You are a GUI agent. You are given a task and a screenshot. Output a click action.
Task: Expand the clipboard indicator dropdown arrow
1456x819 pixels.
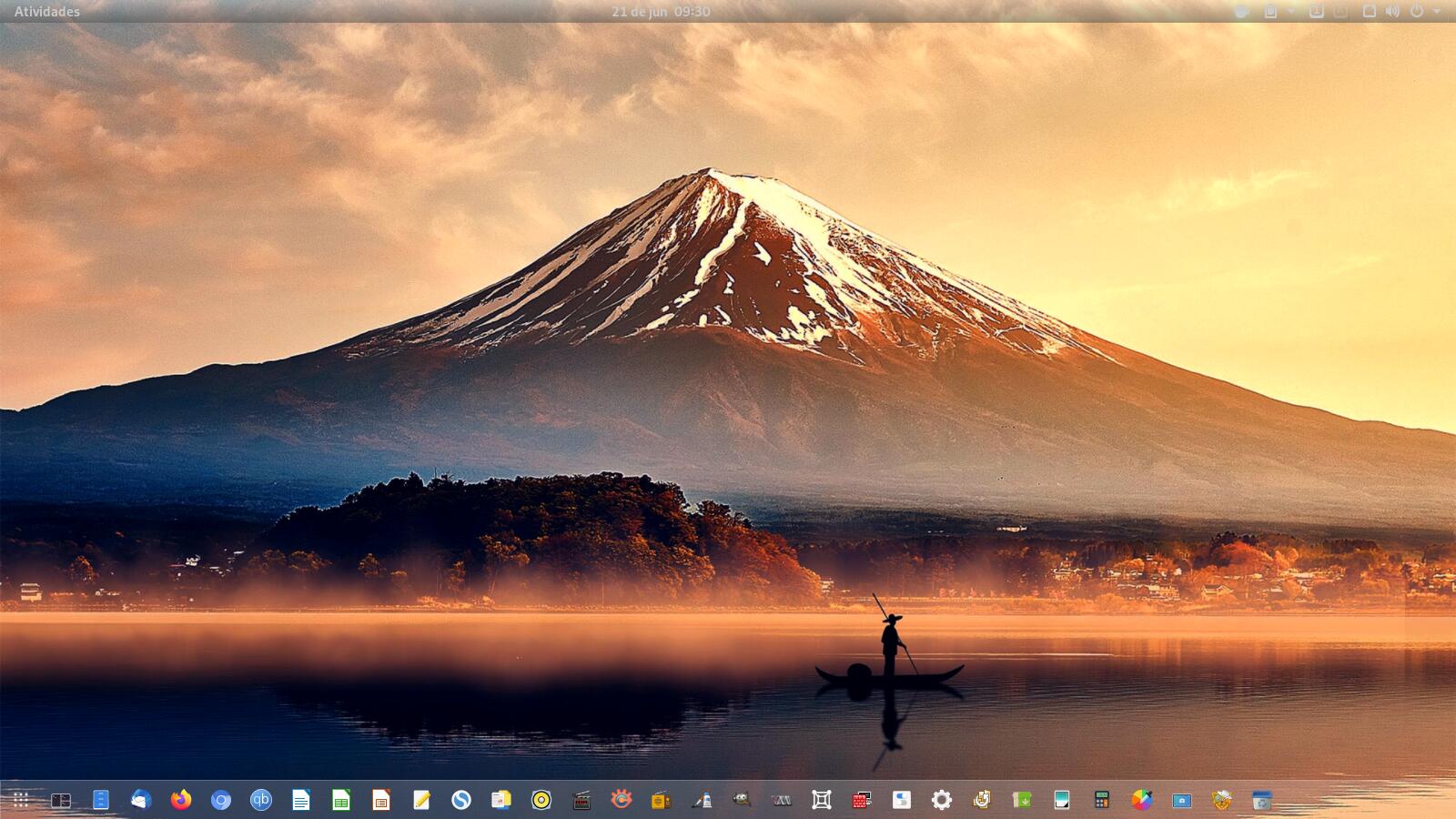pos(1290,12)
